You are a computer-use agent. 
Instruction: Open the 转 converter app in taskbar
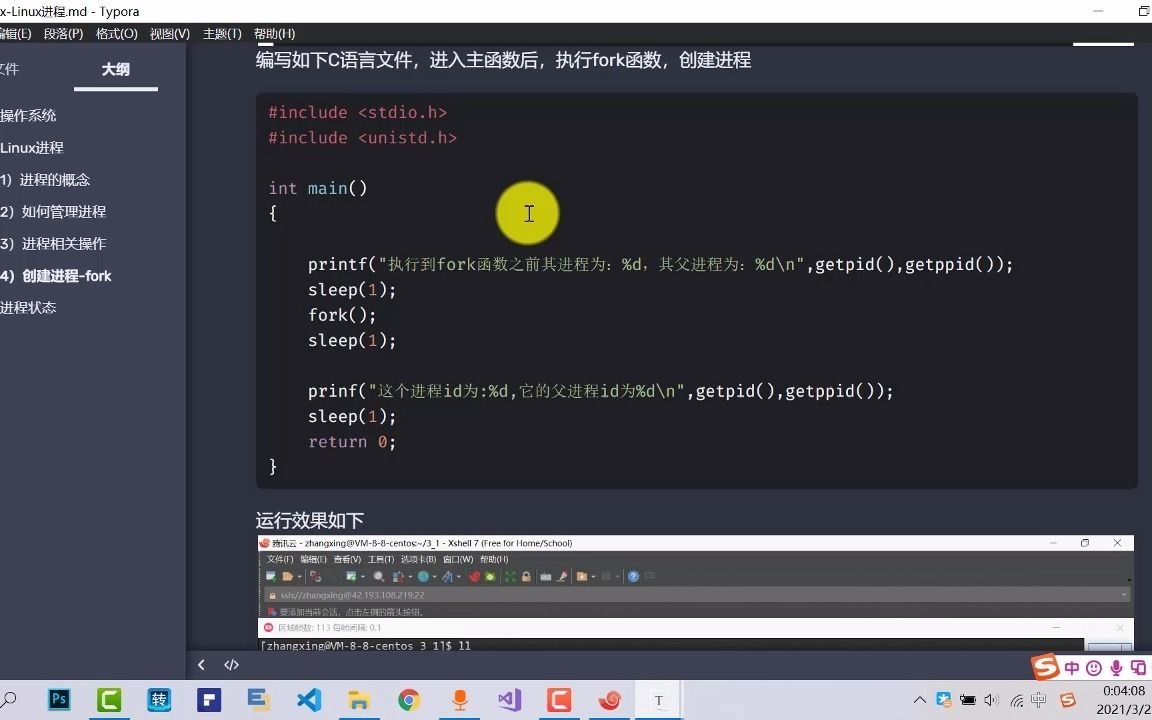pyautogui.click(x=159, y=699)
